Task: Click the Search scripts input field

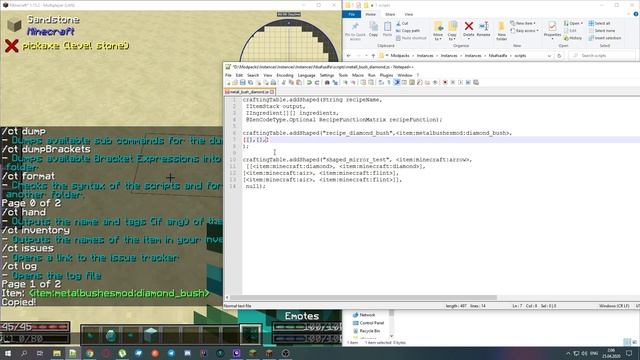Action: [x=603, y=56]
